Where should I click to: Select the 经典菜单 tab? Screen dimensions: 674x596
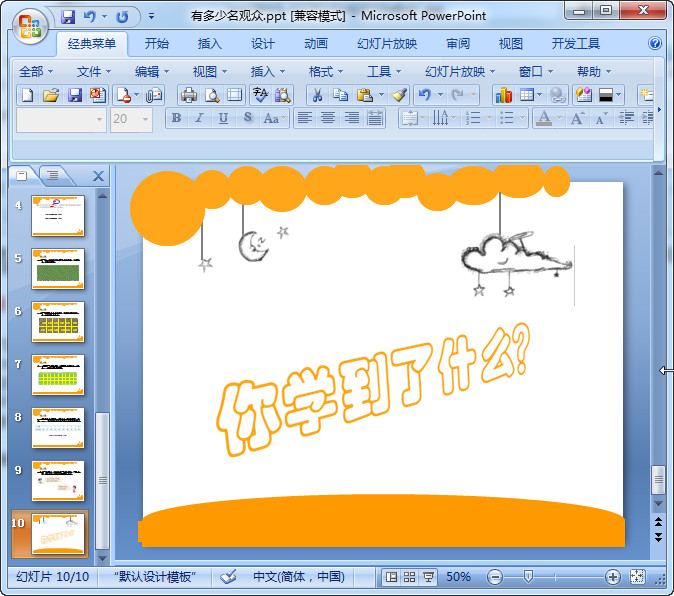coord(92,43)
